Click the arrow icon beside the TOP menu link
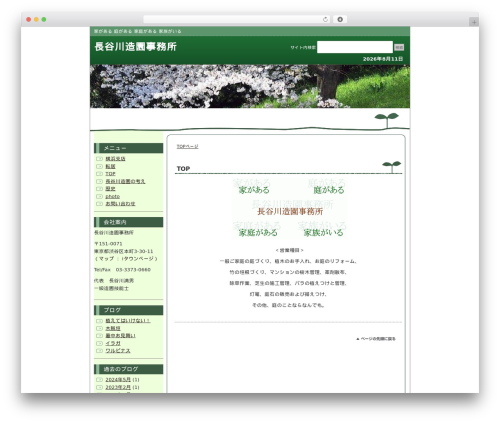Screen dimensions: 500x423 (x=99, y=174)
